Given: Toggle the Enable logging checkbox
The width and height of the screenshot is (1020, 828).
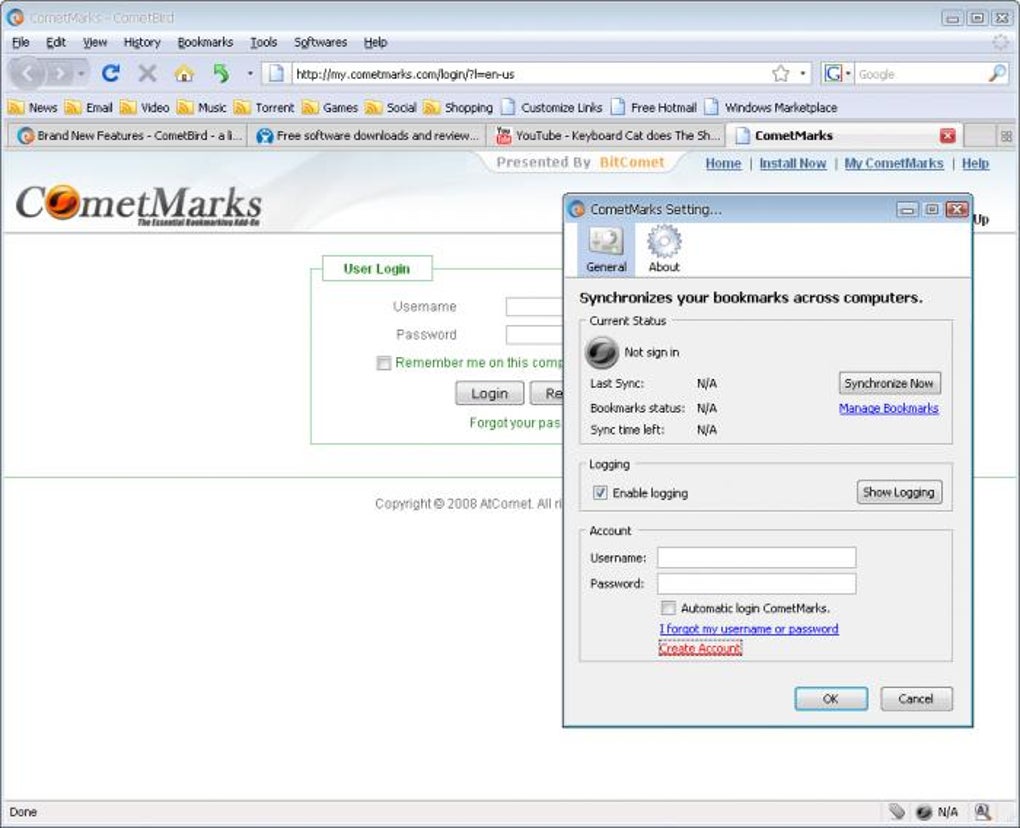Looking at the screenshot, I should pyautogui.click(x=600, y=492).
